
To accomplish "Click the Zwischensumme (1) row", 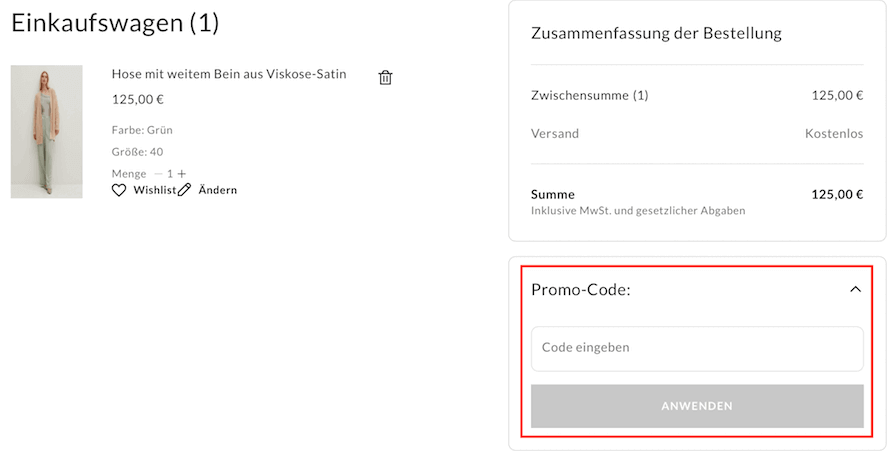I will [x=697, y=95].
